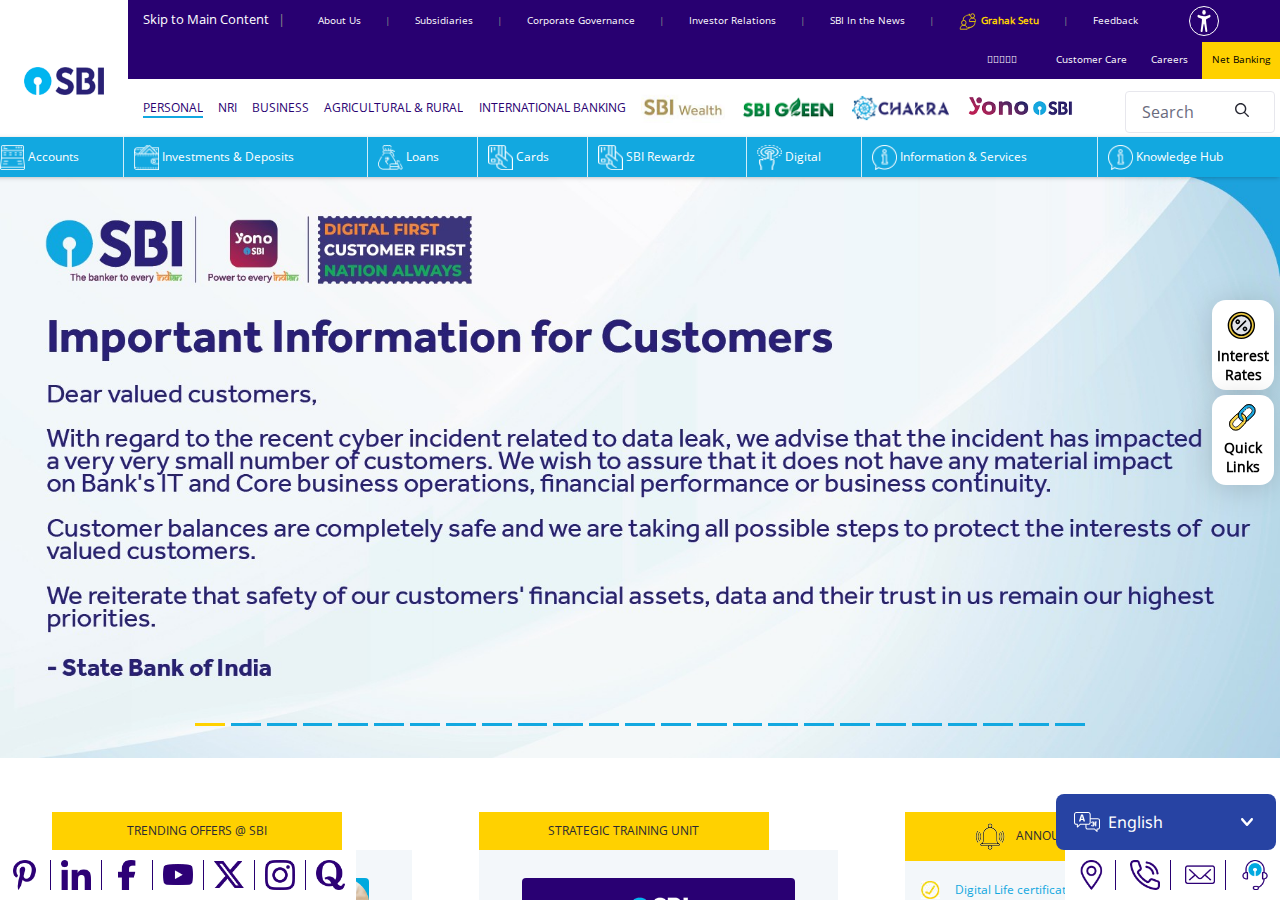Viewport: 1280px width, 900px height.
Task: Open the Facebook social icon
Action: click(x=127, y=875)
